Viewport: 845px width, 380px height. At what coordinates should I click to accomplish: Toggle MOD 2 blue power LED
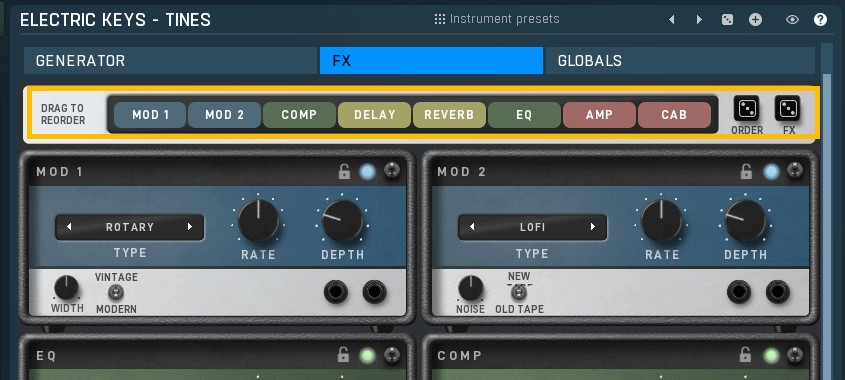pyautogui.click(x=772, y=172)
